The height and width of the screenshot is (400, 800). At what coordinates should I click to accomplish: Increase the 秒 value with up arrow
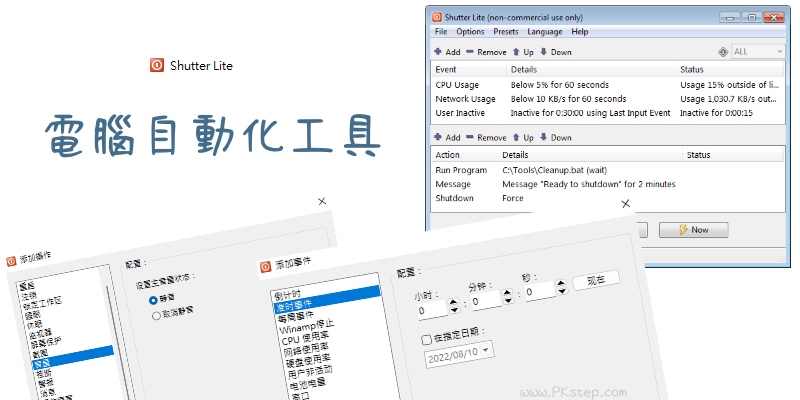[562, 282]
